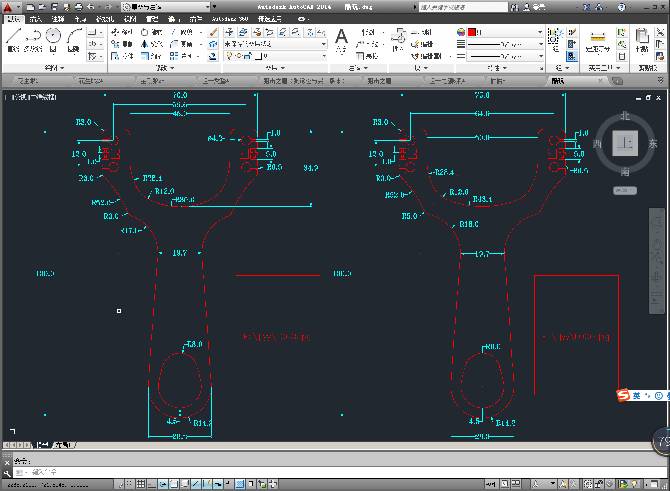Screen dimensions: 670x491
Task: Click the Sogou input method S icon
Action: point(623,395)
